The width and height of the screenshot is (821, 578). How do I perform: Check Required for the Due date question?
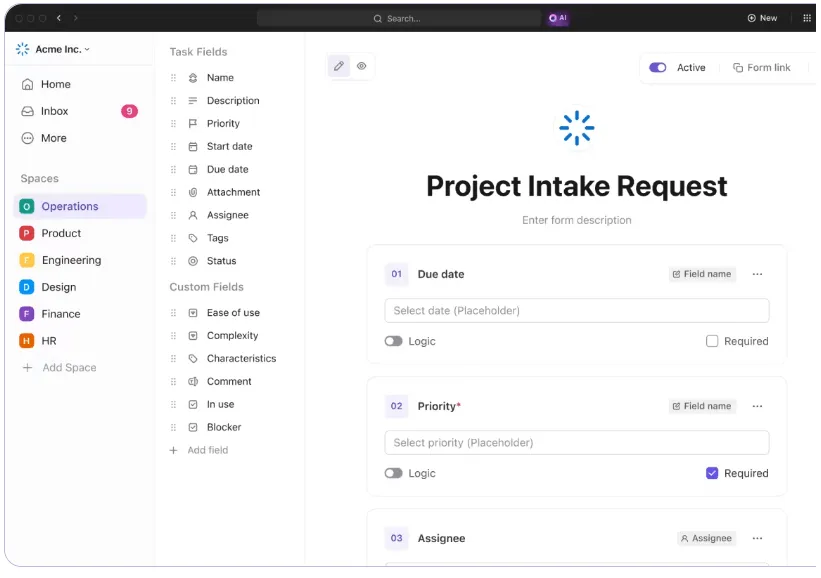(712, 341)
